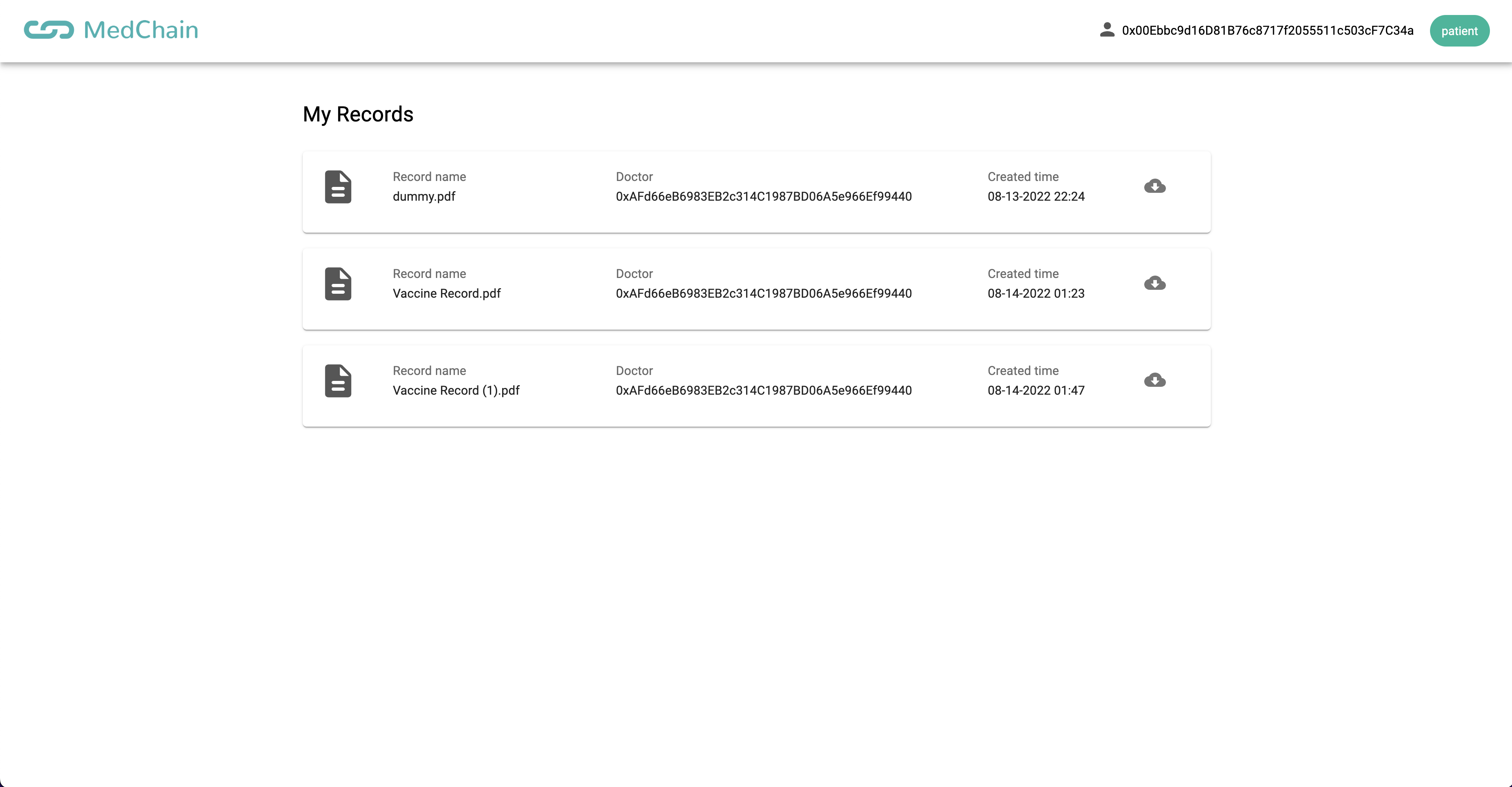This screenshot has height=787, width=1512.
Task: Click the wallet address in the header
Action: (1267, 30)
